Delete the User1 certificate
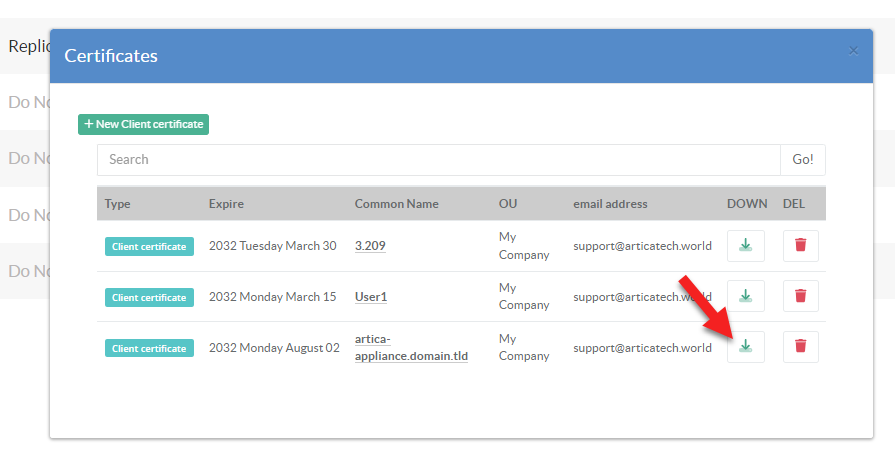Image resolution: width=895 pixels, height=462 pixels. click(x=800, y=296)
